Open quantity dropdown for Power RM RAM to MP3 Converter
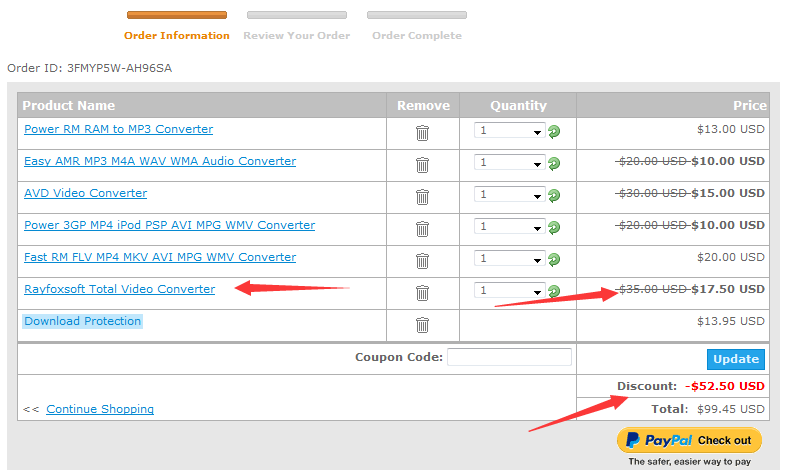 point(510,131)
